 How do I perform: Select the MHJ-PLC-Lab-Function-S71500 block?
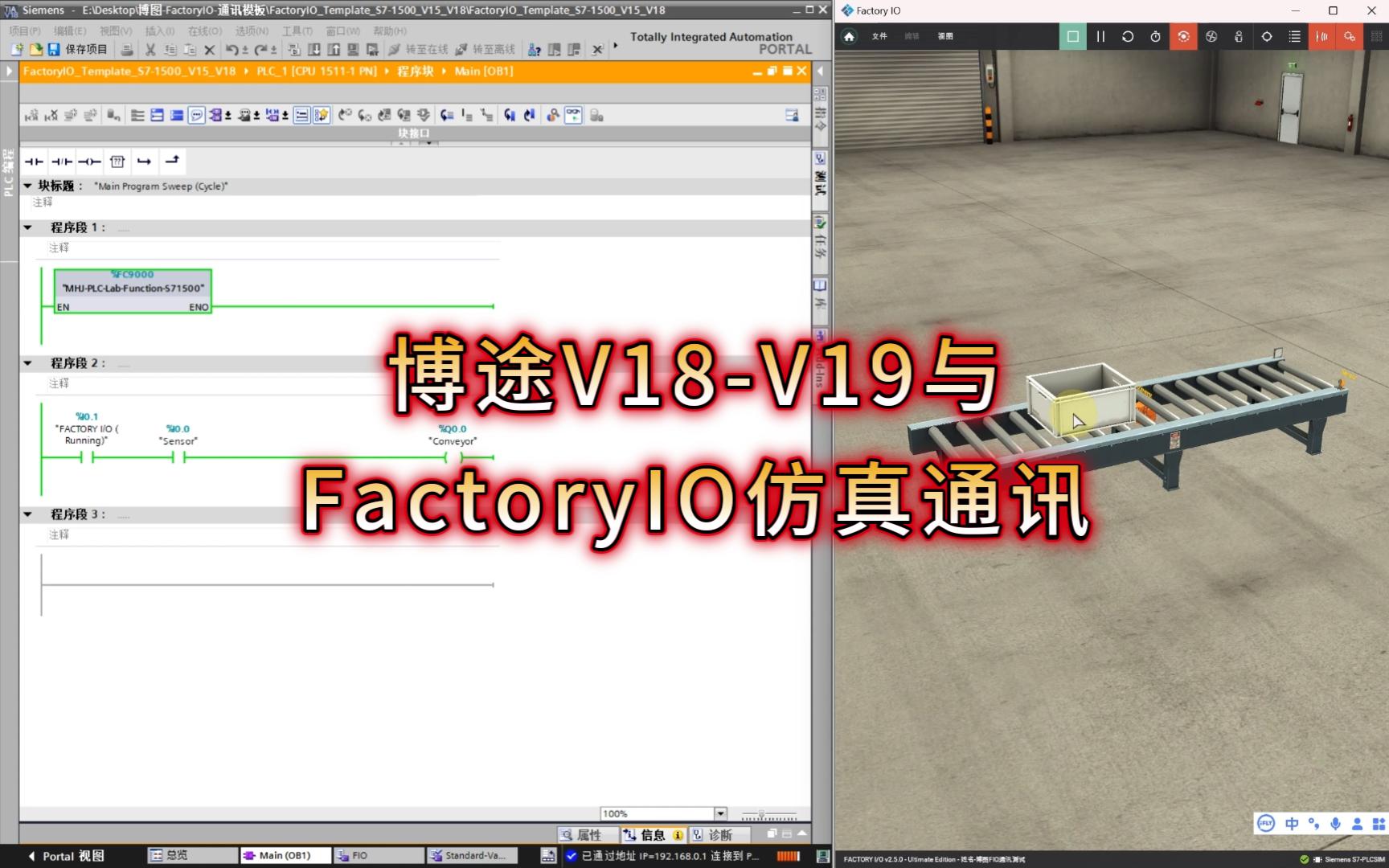[133, 291]
